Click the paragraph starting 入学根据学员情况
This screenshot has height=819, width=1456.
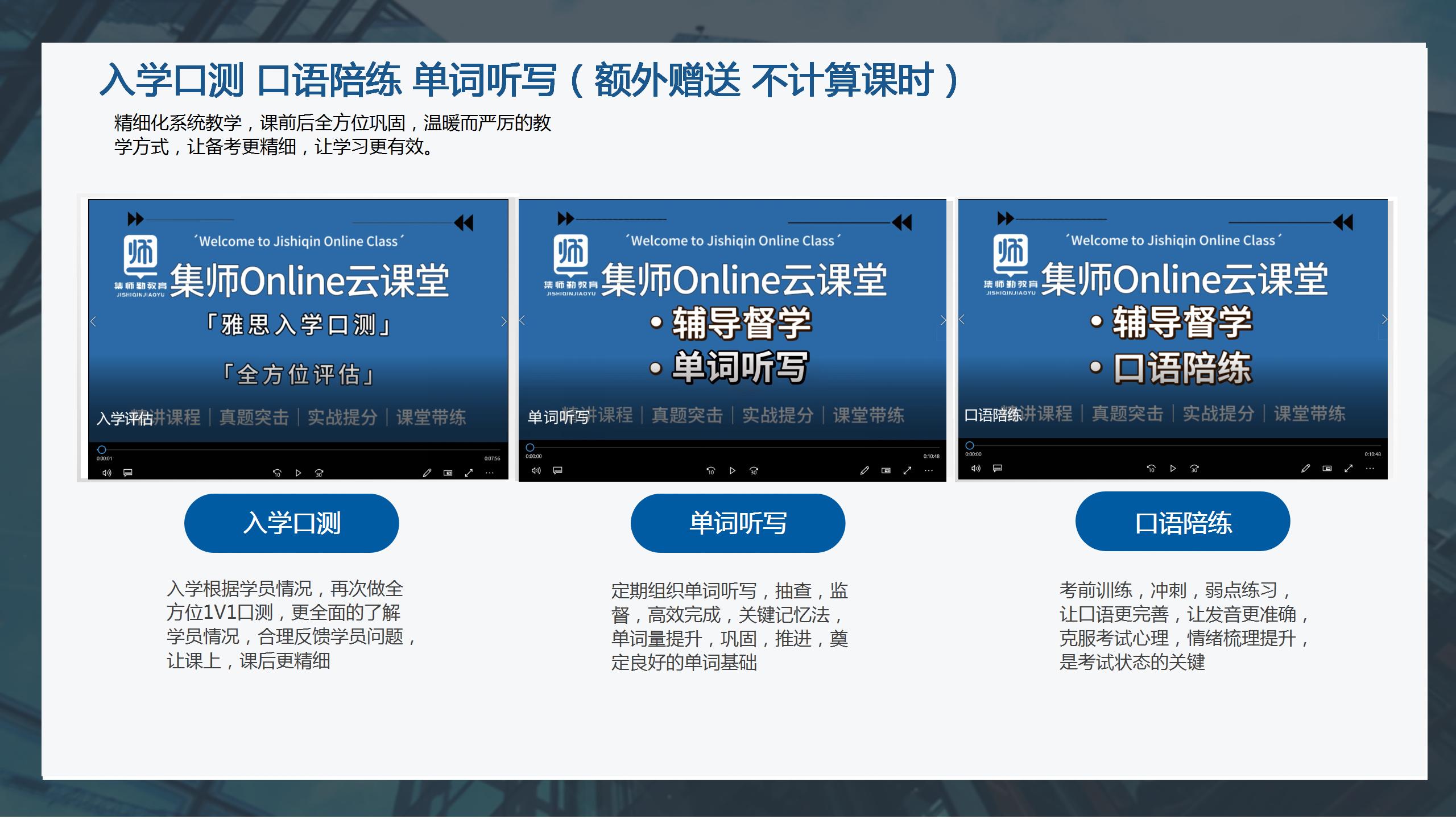[x=292, y=624]
